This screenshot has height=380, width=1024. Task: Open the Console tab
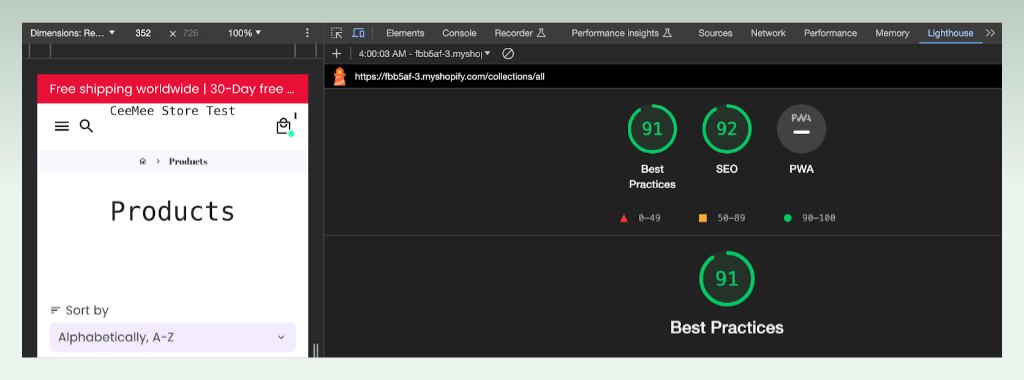[x=459, y=33]
